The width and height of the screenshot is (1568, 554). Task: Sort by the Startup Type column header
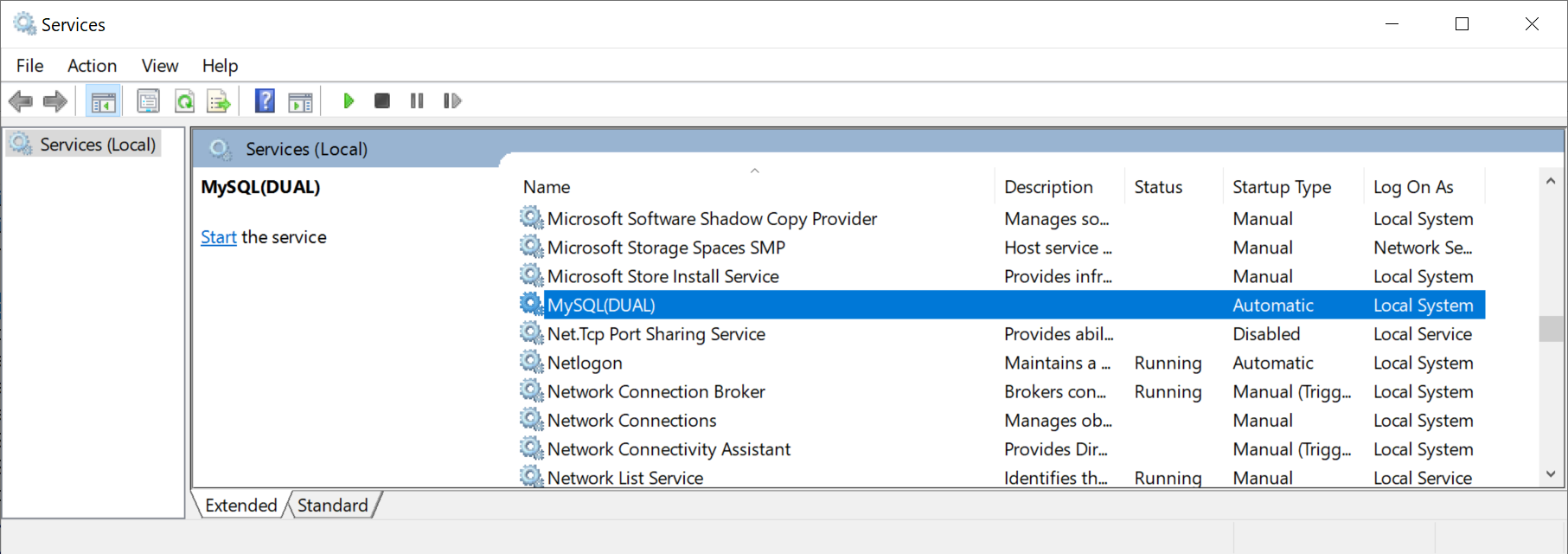1281,187
